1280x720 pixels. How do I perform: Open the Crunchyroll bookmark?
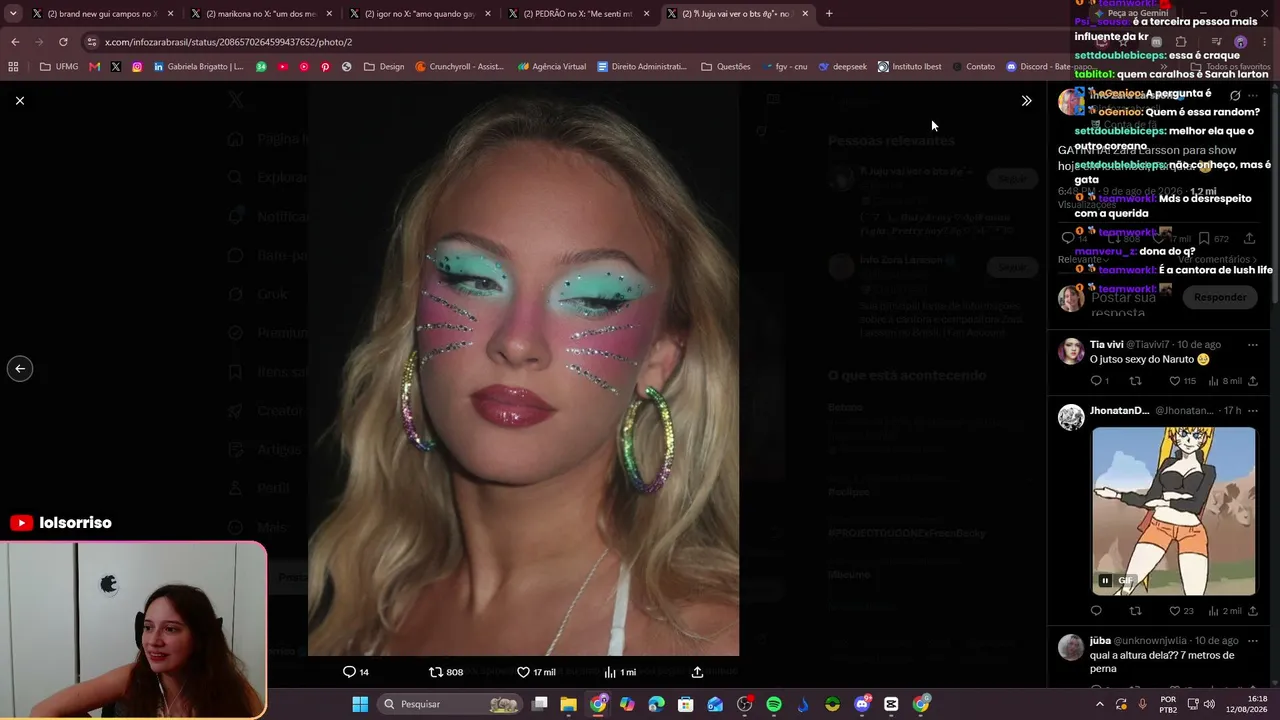[460, 67]
